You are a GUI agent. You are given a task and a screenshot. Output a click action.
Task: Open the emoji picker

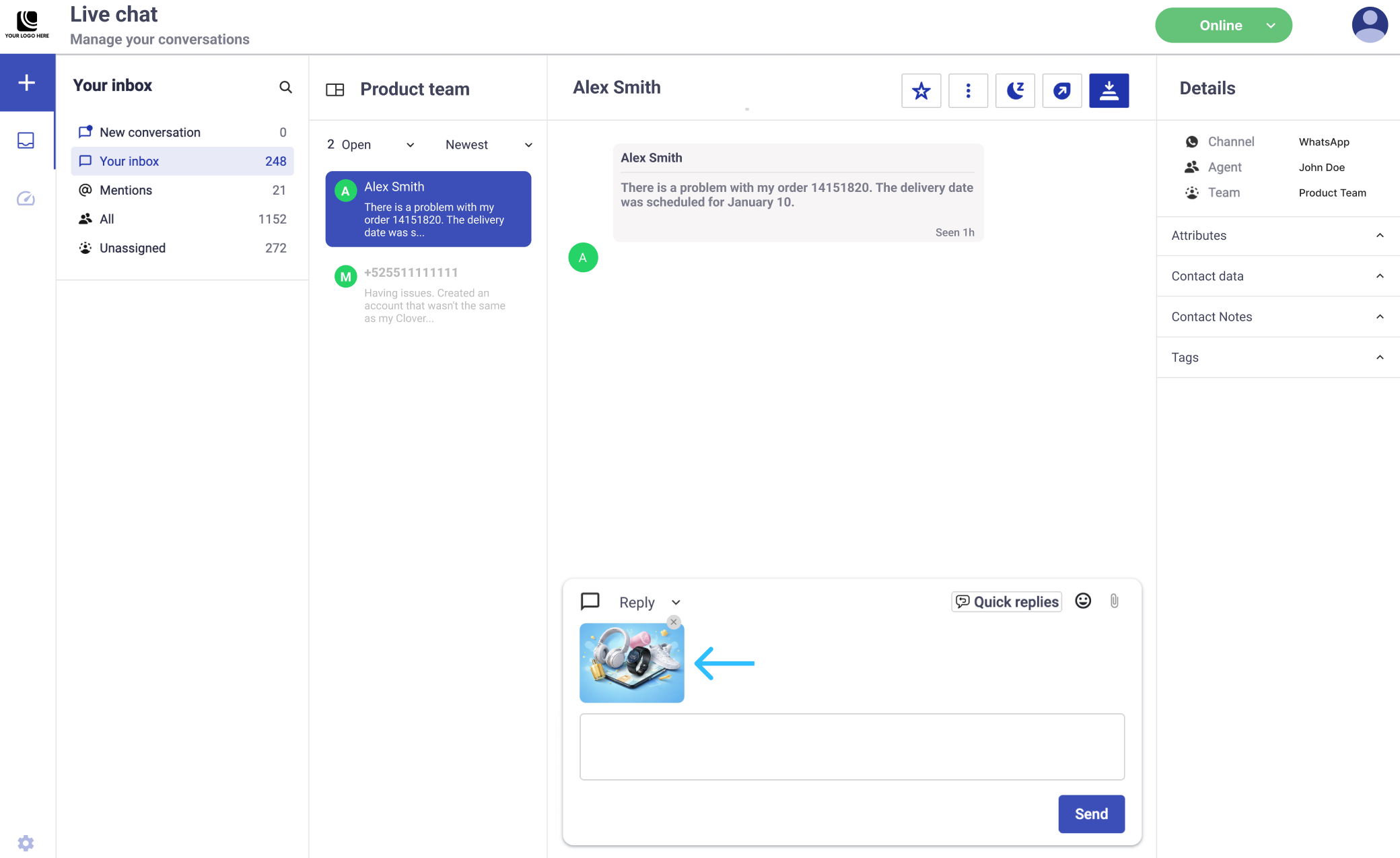click(1083, 601)
